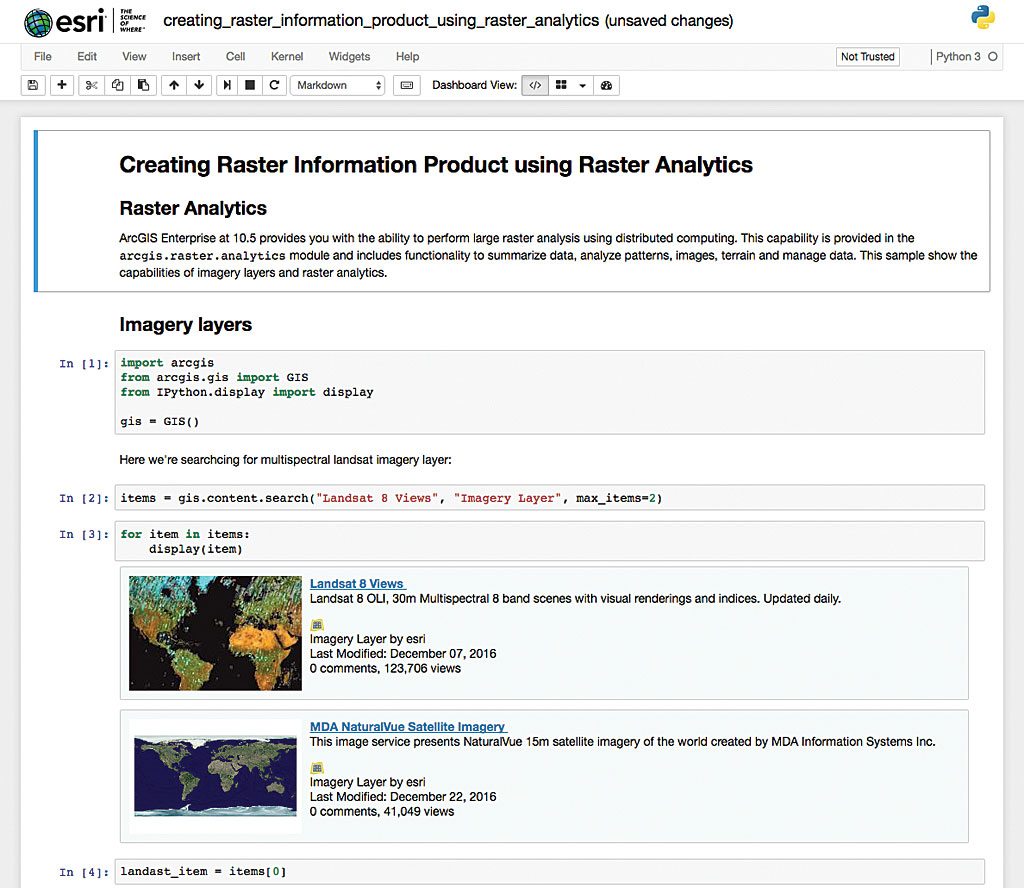
Task: Open the Cell menu
Action: [x=235, y=57]
